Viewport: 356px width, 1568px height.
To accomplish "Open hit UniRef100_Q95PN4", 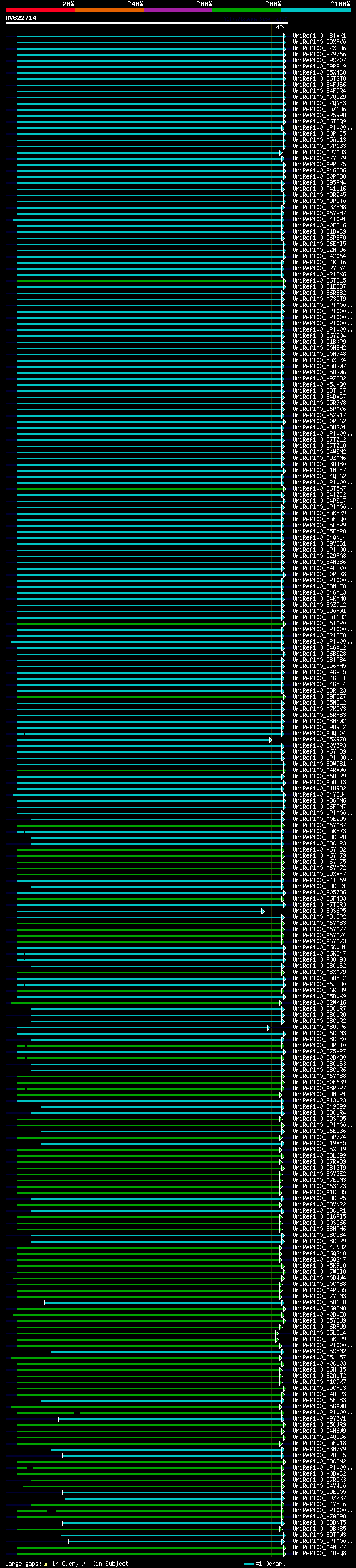I will 319,182.
